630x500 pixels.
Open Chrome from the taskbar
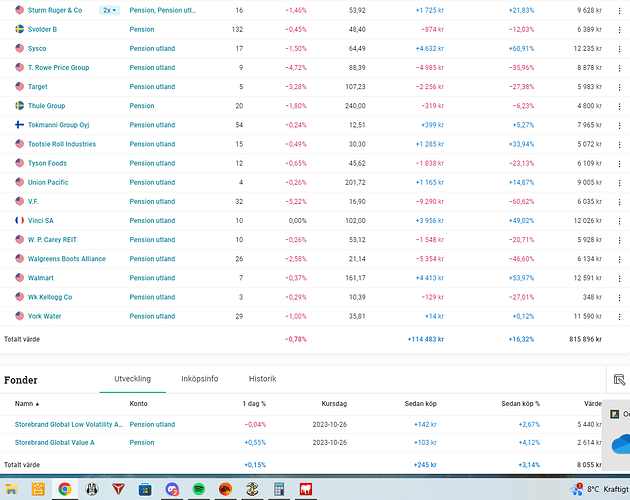[64, 489]
